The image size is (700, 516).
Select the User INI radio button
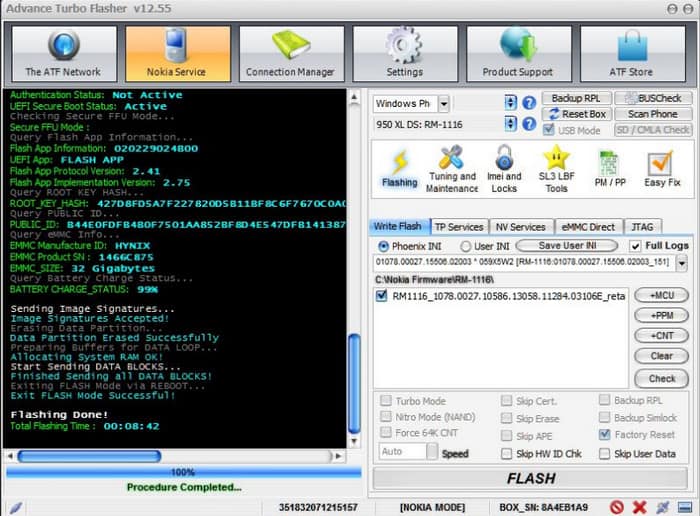pyautogui.click(x=466, y=246)
